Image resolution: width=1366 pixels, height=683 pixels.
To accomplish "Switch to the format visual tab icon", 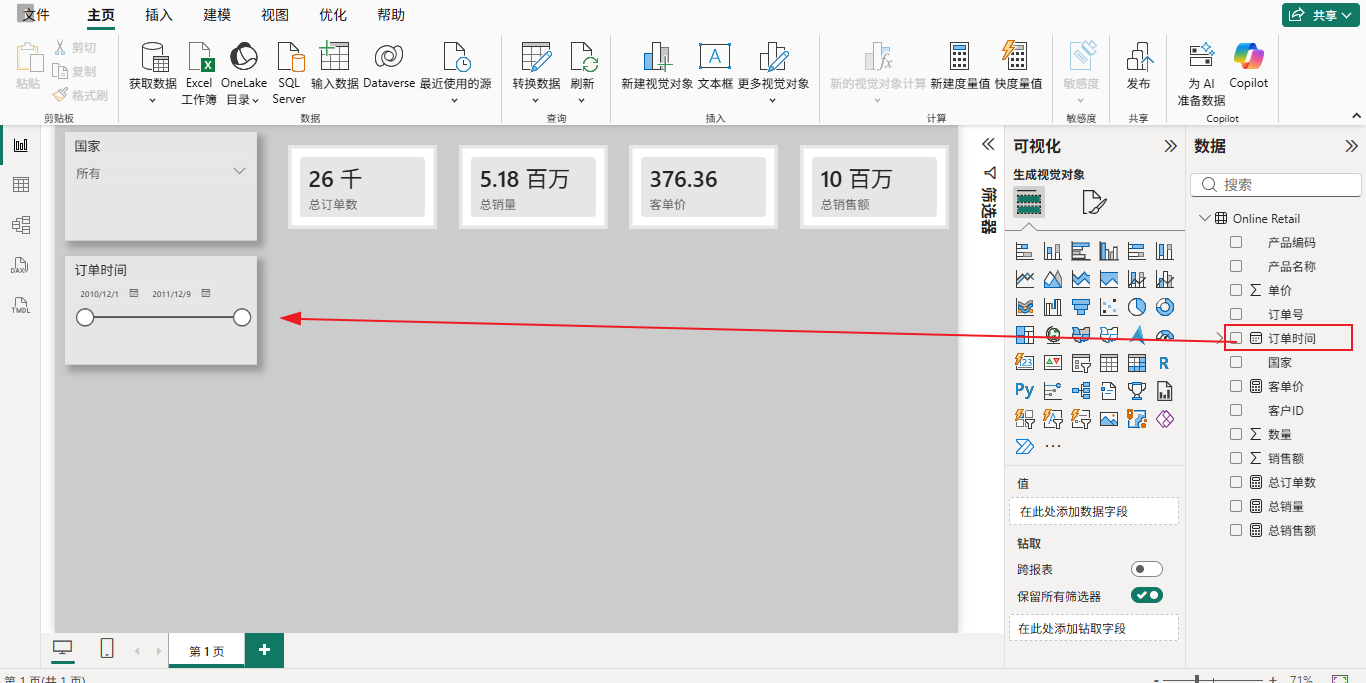I will tap(1095, 203).
